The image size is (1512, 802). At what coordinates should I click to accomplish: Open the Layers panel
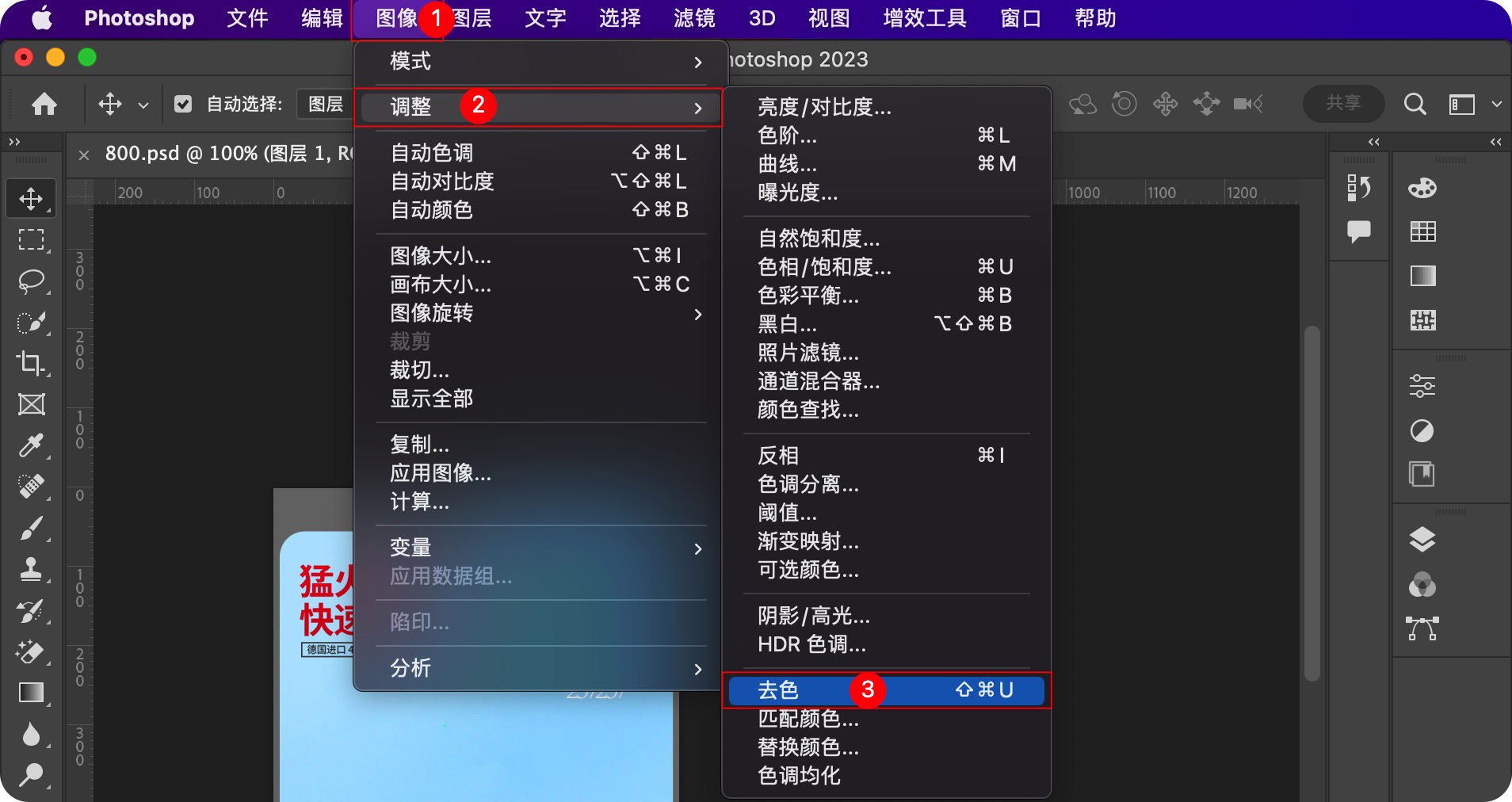[1422, 539]
